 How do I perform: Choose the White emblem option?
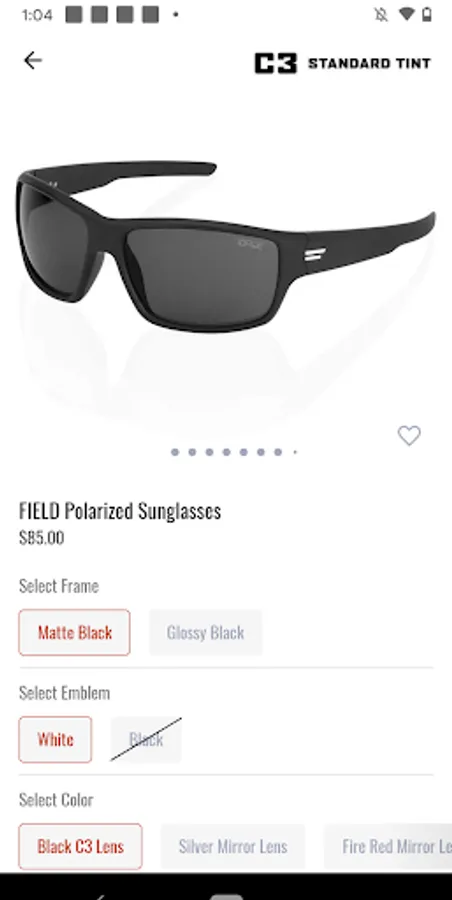pyautogui.click(x=55, y=739)
